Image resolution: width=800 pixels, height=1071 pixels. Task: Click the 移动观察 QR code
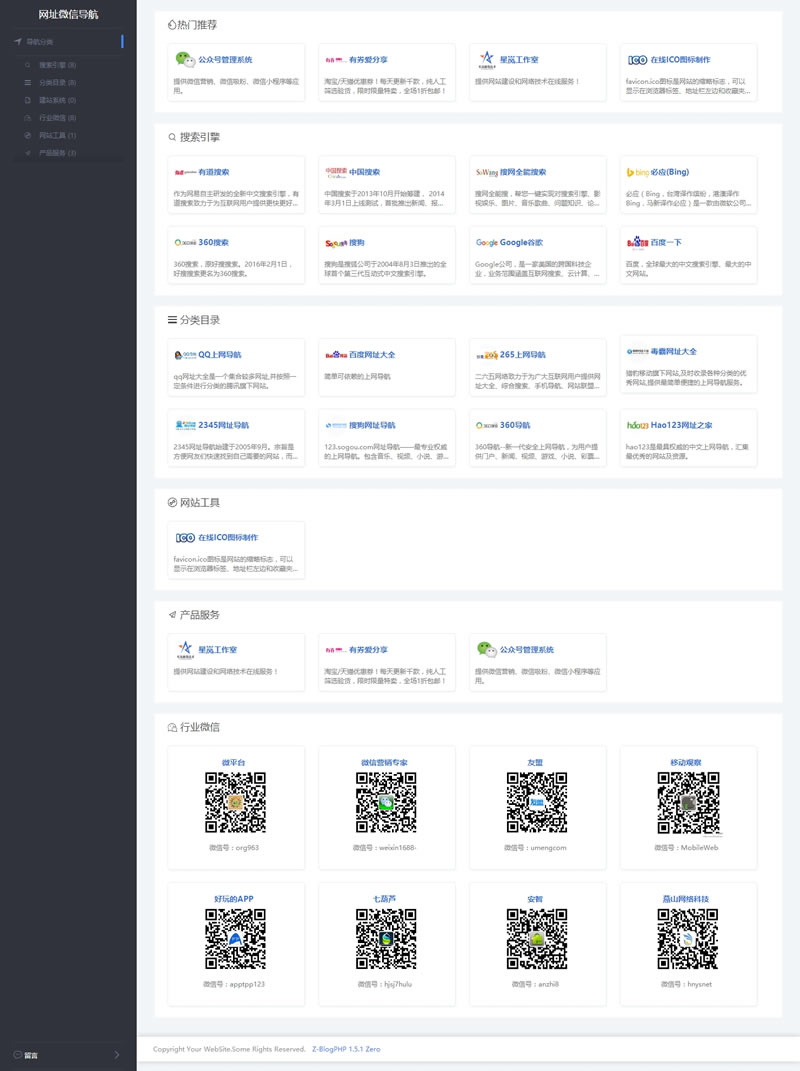[x=688, y=803]
